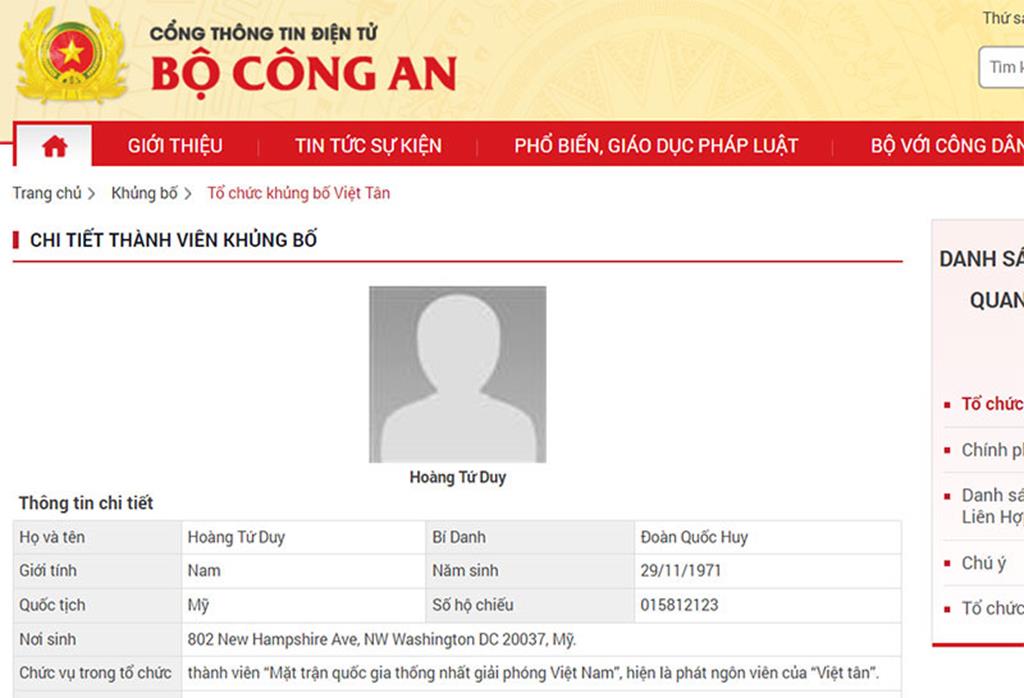1024x698 pixels.
Task: Click the Nơi sinh label cell
Action: [x=97, y=639]
